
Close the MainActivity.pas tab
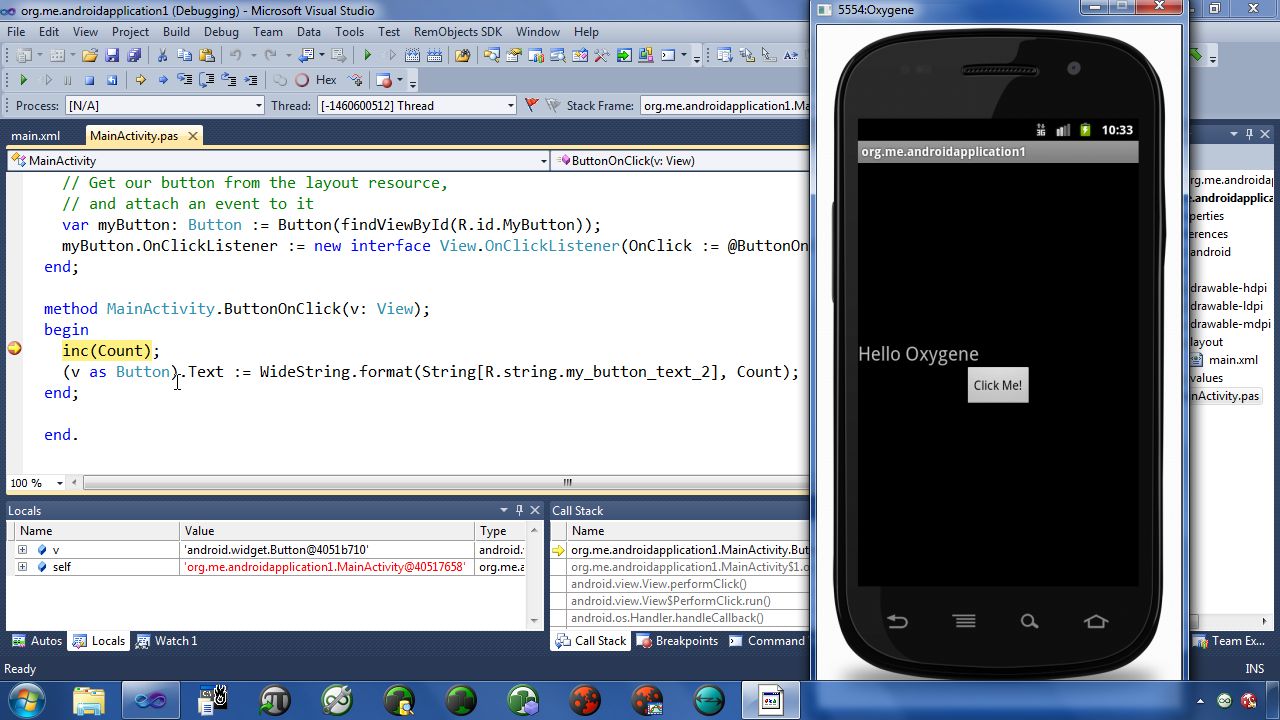click(x=193, y=136)
